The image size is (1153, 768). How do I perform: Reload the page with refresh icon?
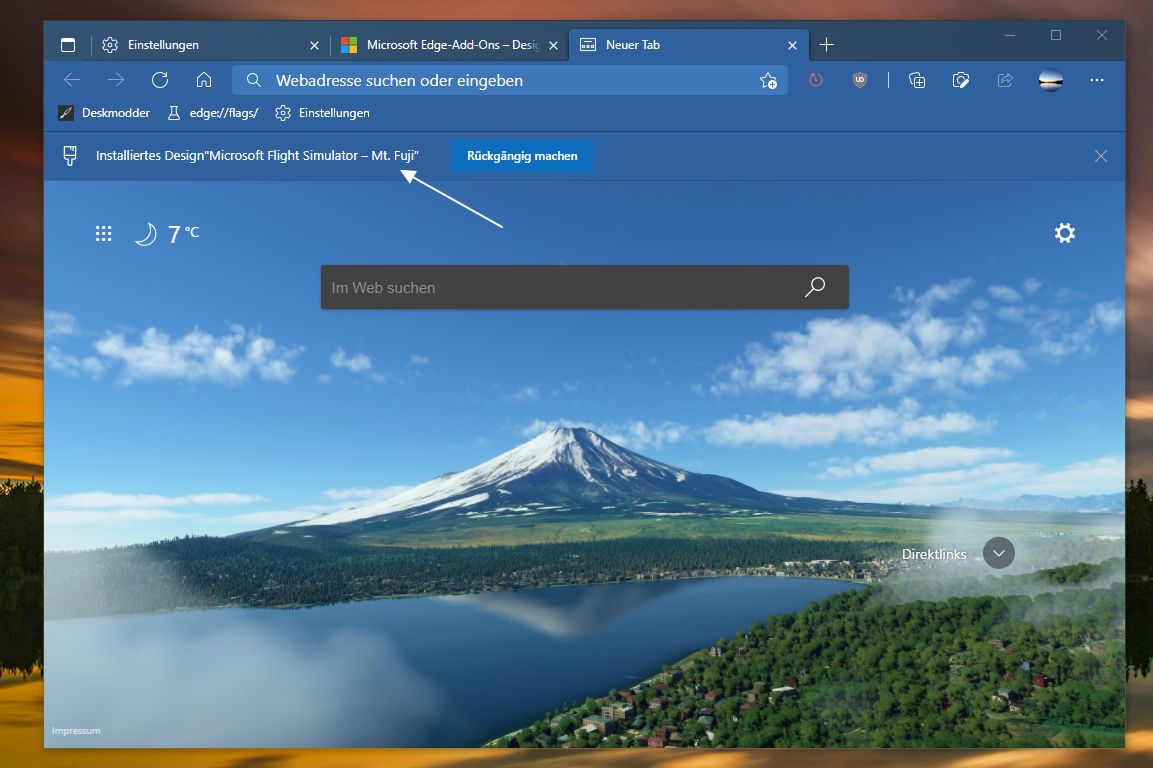point(160,80)
